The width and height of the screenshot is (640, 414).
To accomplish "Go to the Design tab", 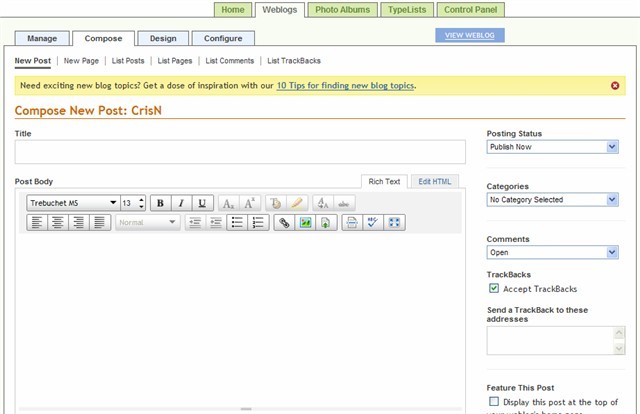I will 163,38.
